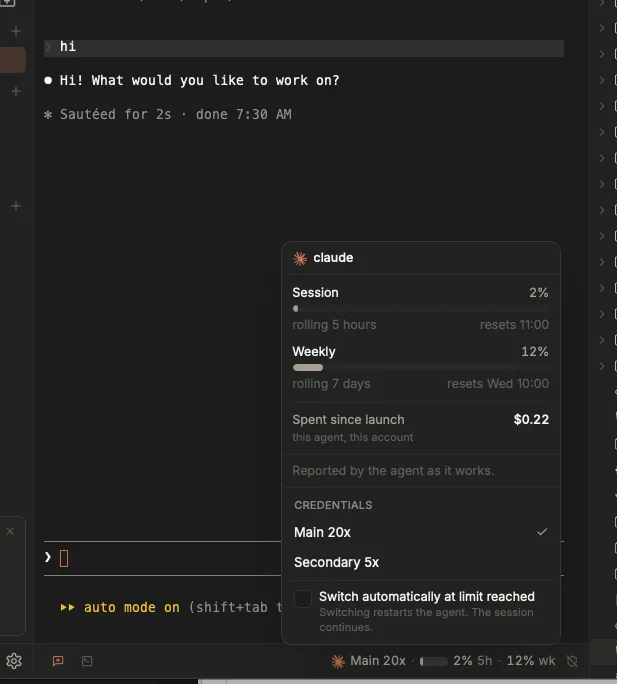Click the plus icon just above the highlighted sidebar item

tap(16, 31)
